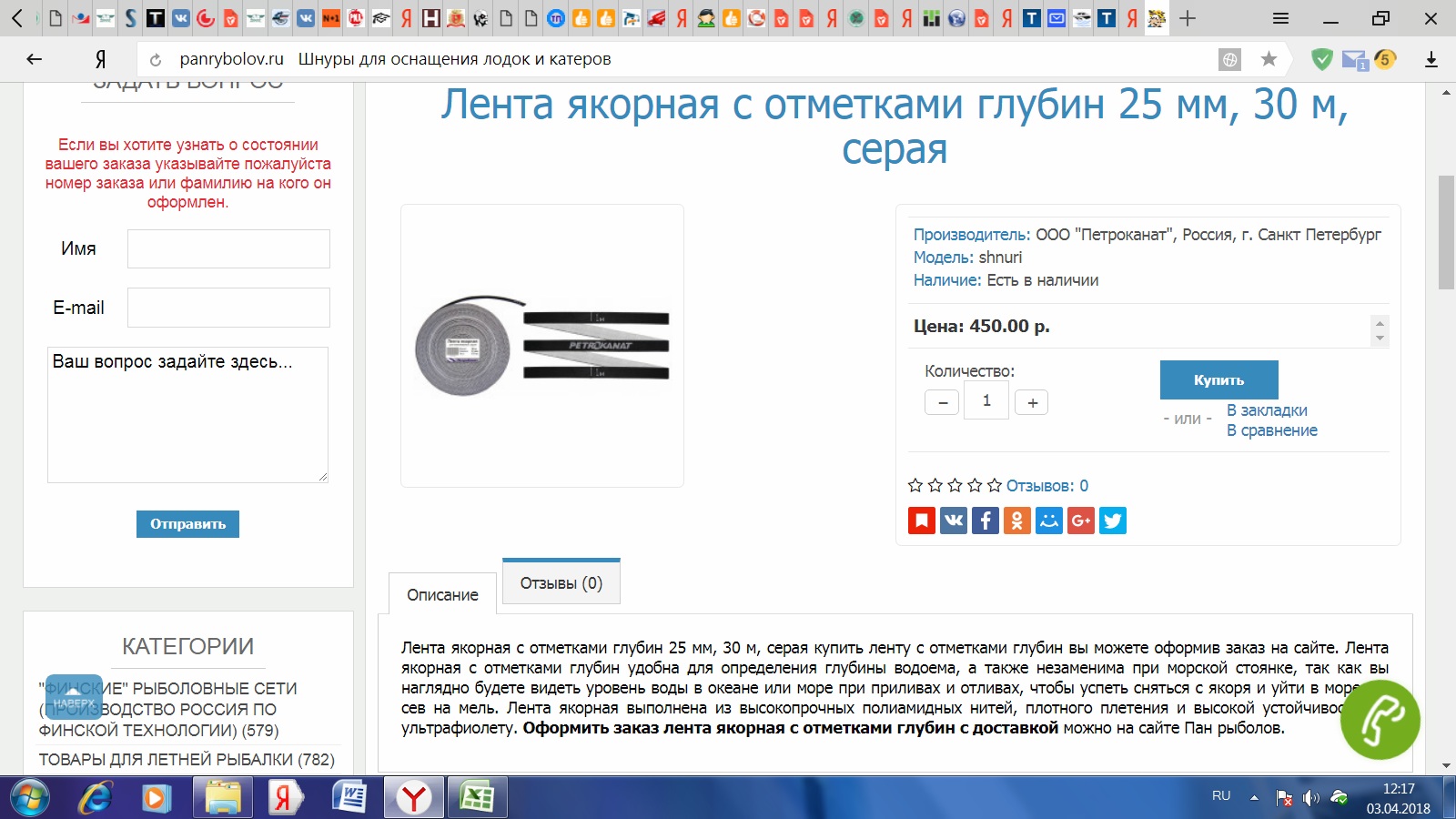
Task: Click the В закладки link
Action: point(1266,410)
